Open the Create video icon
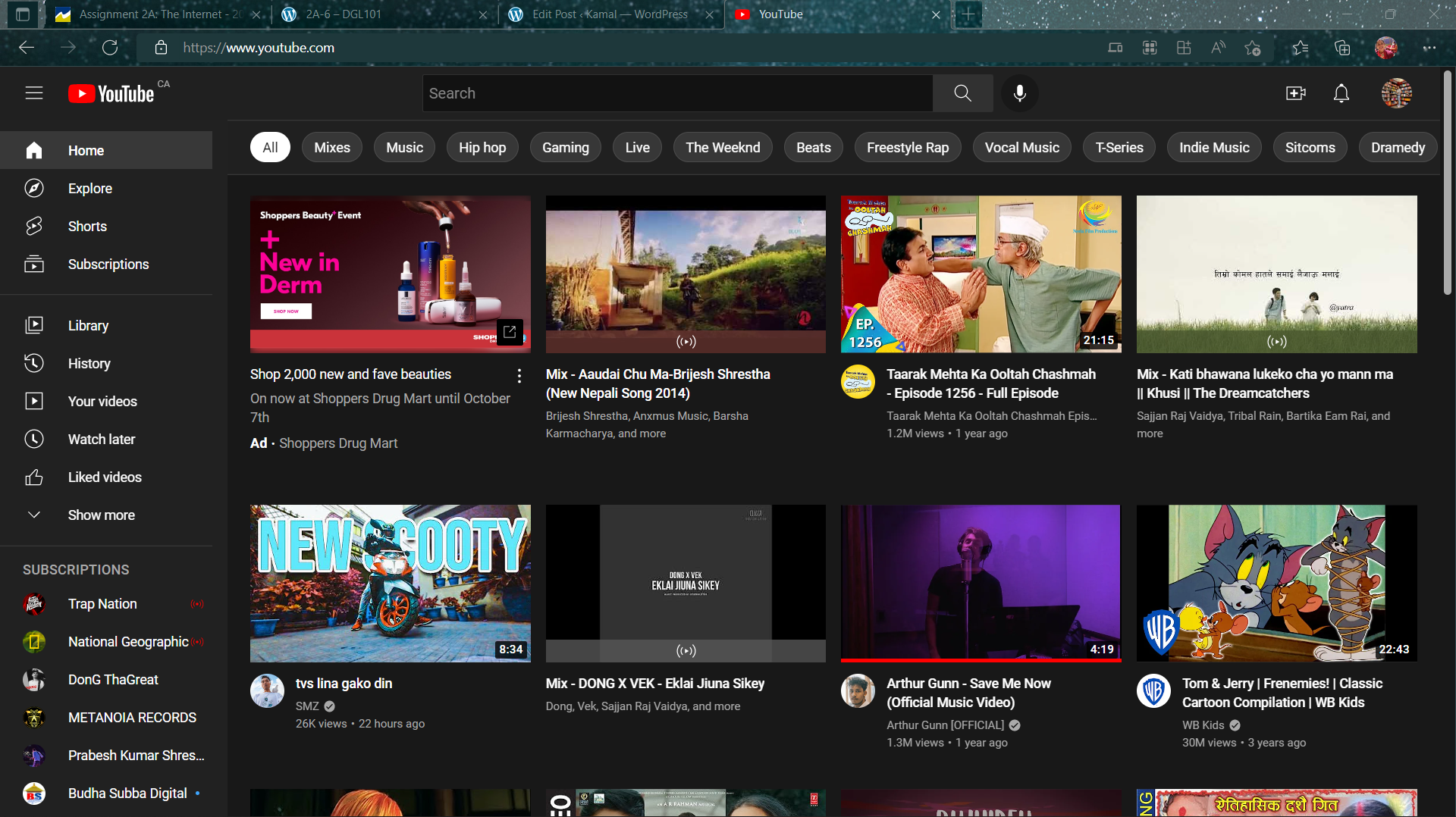This screenshot has width=1456, height=817. [1296, 93]
